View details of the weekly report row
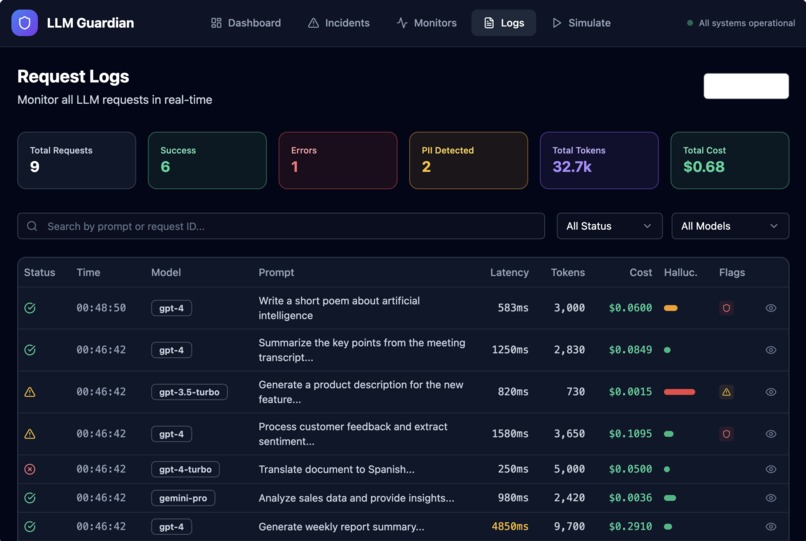The width and height of the screenshot is (806, 541). (x=771, y=527)
